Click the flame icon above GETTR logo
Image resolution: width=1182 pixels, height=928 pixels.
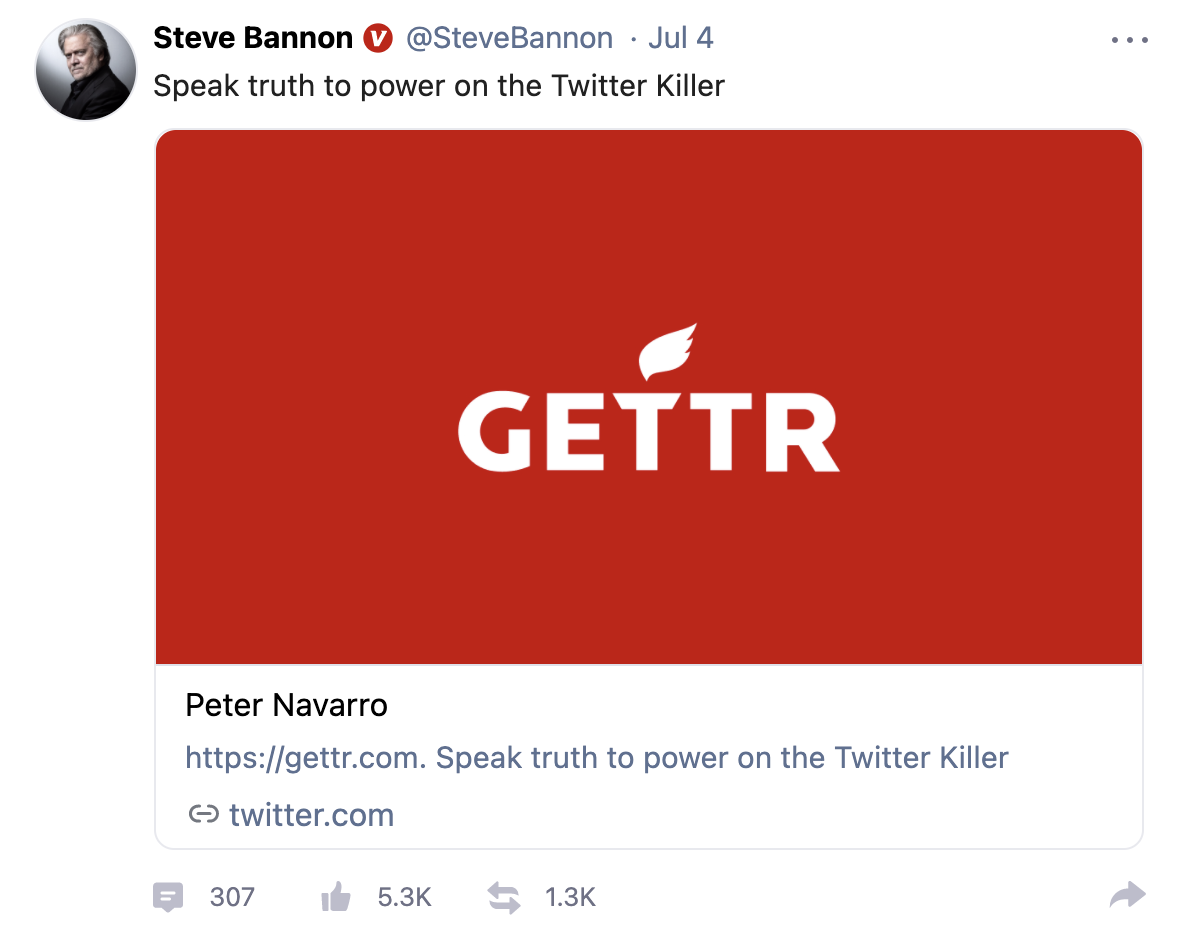(667, 351)
